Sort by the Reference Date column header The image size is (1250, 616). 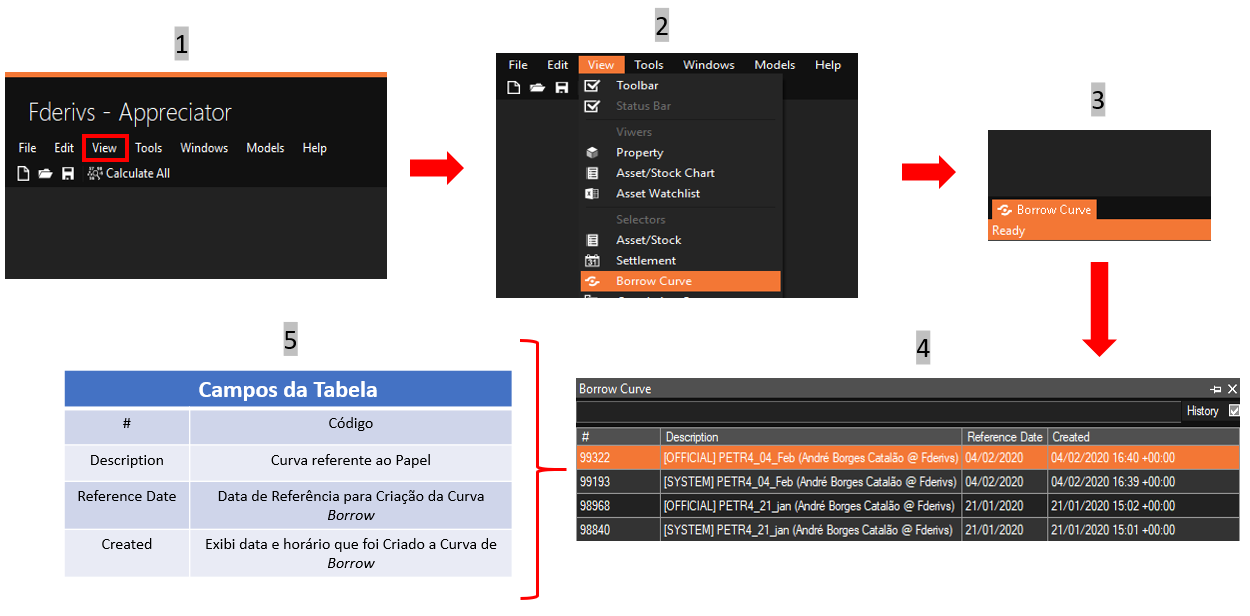click(1004, 437)
